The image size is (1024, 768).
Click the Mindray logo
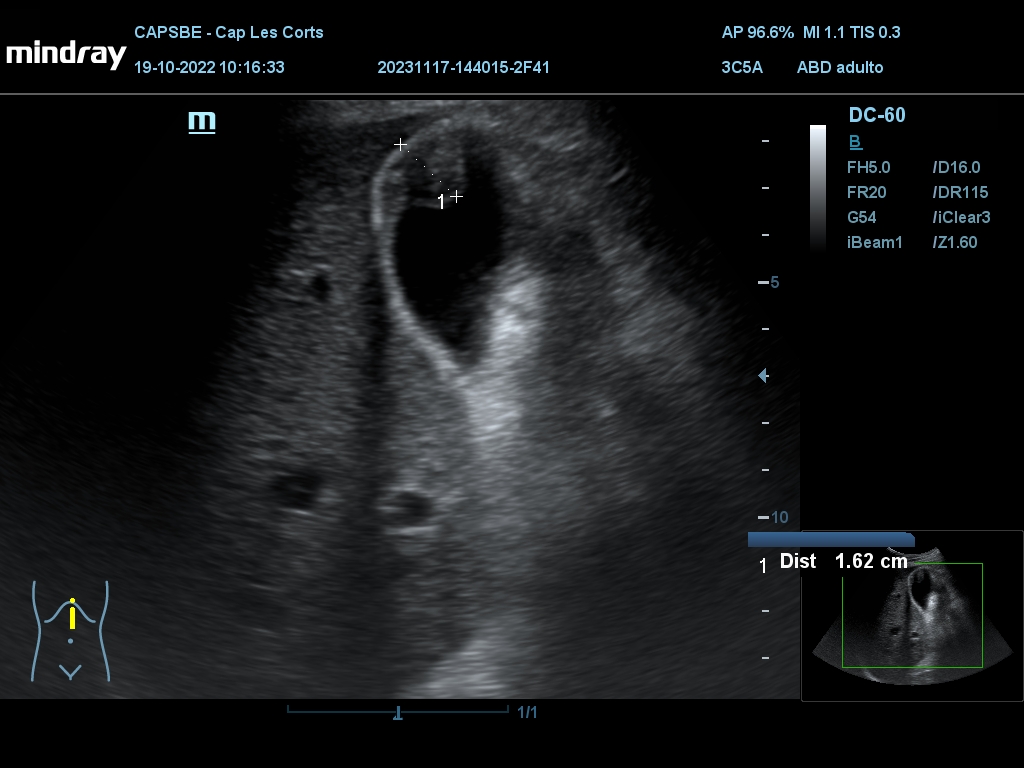tap(66, 54)
